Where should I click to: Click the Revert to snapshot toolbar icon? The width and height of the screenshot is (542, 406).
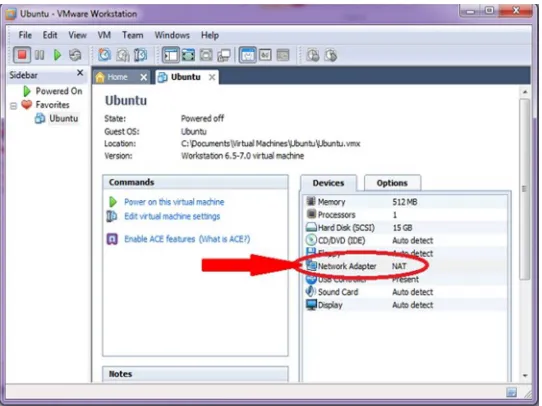tap(122, 55)
